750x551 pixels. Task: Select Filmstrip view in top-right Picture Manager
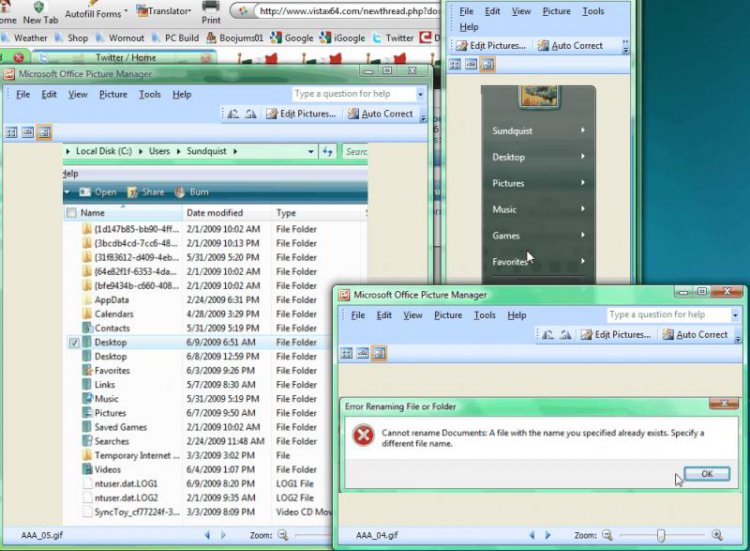coord(471,64)
